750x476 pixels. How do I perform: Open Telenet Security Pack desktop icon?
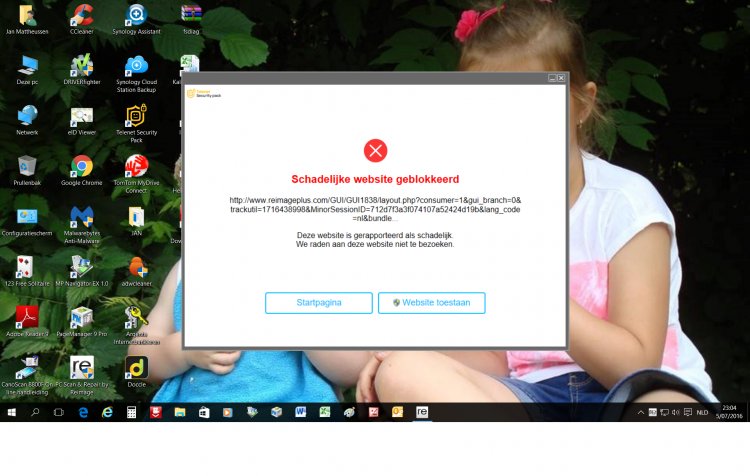[x=136, y=116]
